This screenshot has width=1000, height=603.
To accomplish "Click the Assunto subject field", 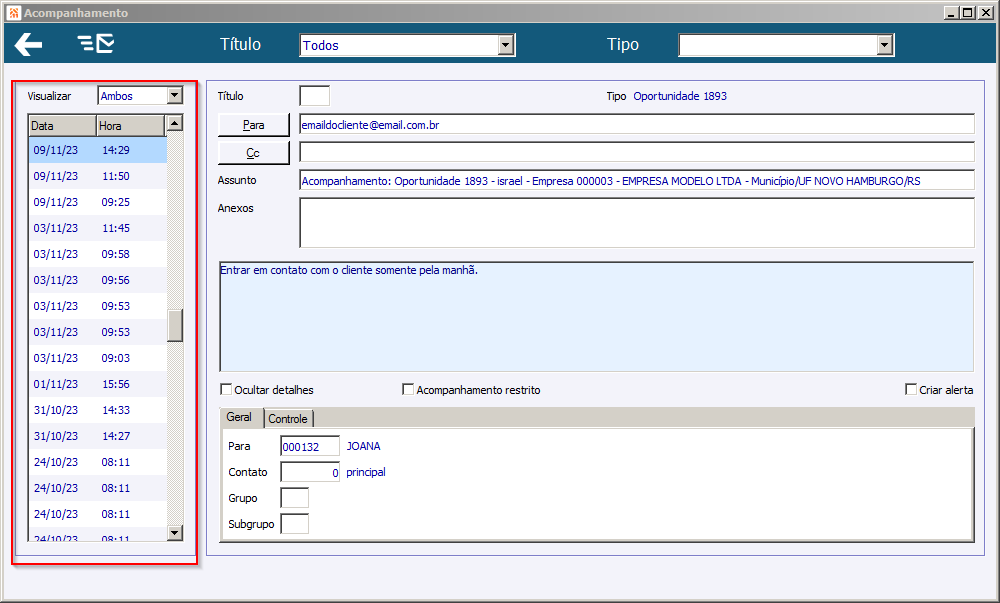I will point(636,180).
